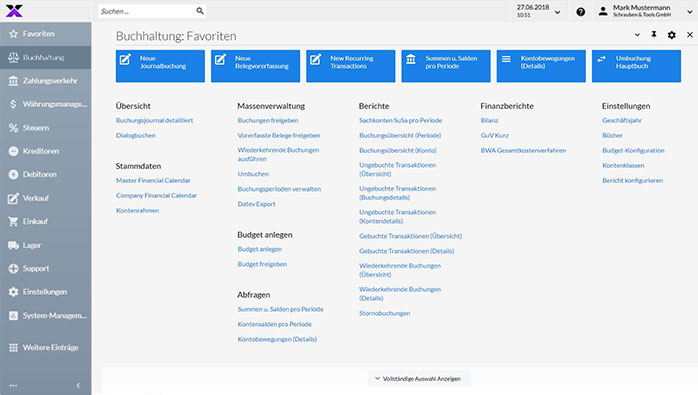Click the Steuern percent icon
Screen dimensions: 698x395
tap(13, 128)
